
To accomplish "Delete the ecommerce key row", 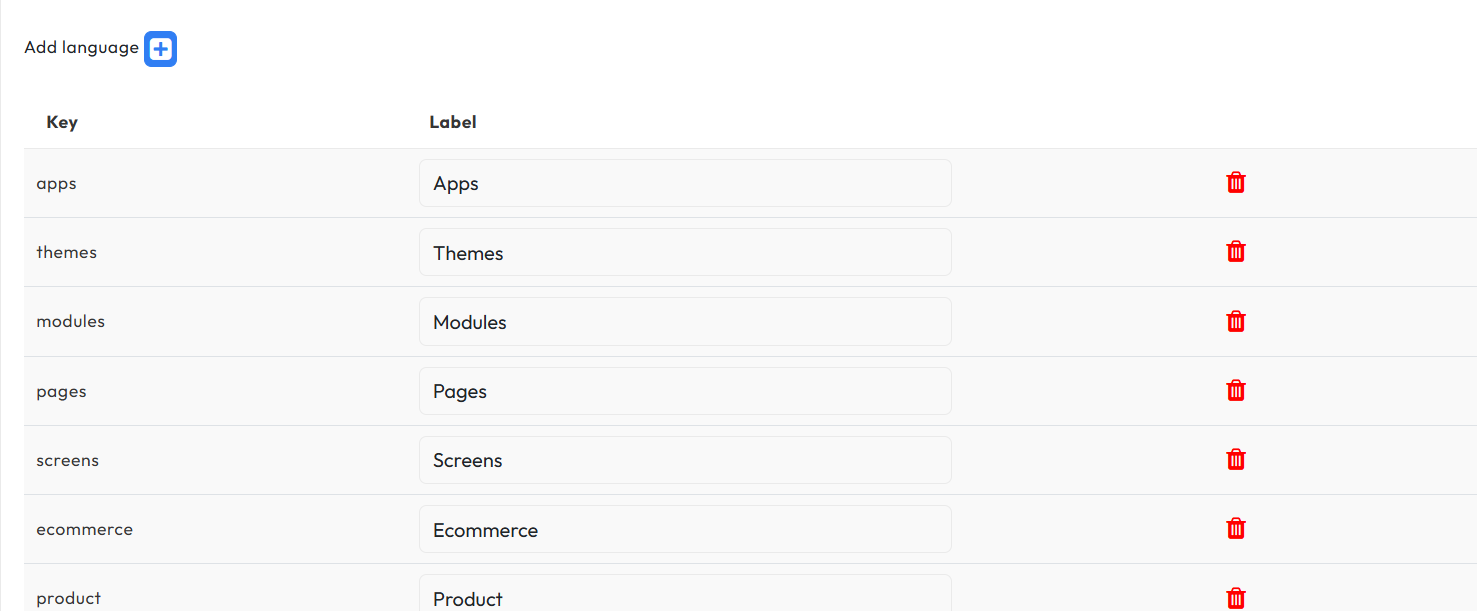I will [x=1236, y=528].
